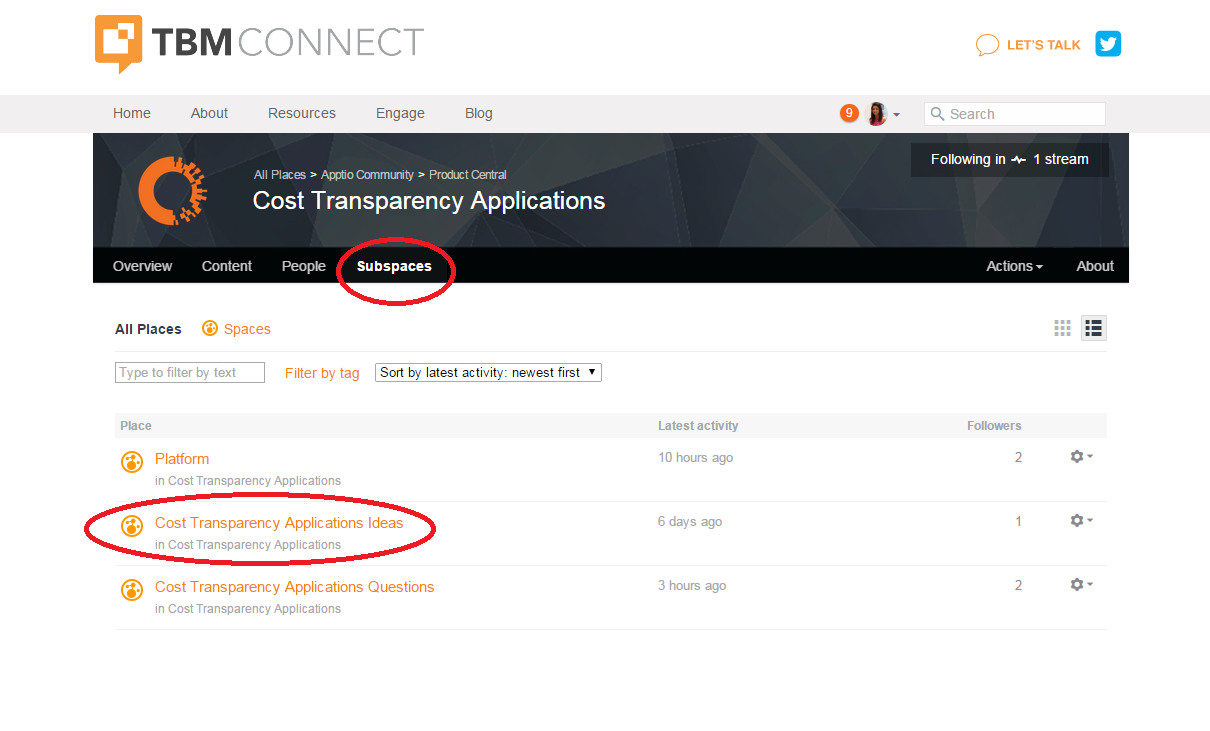Screen dimensions: 1210x731
Task: Select the All Places filter
Action: [148, 329]
